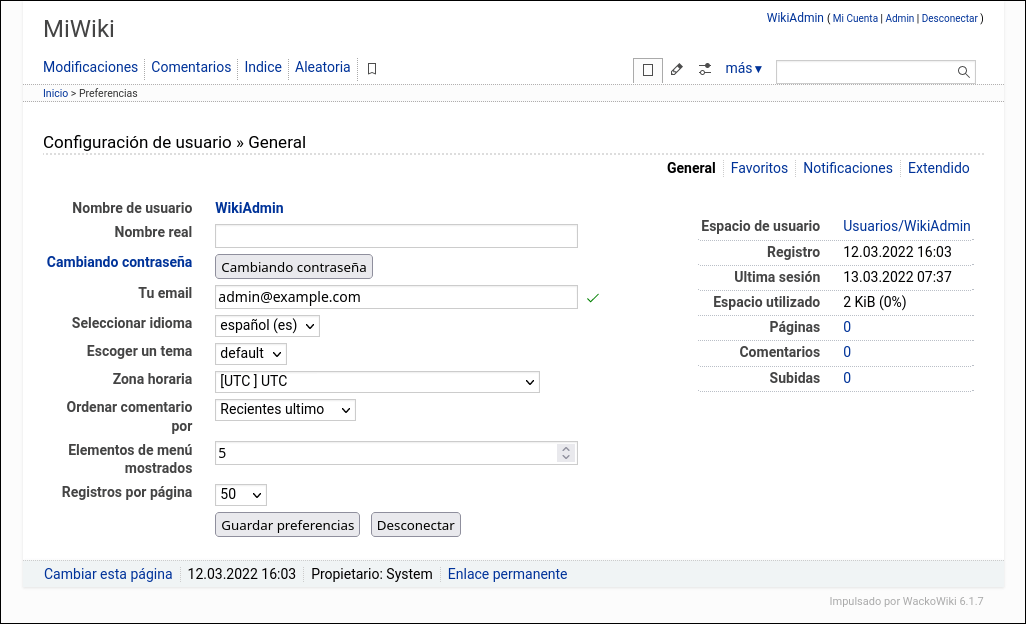Open the Registros por página dropdown
1026x624 pixels.
[x=241, y=495]
